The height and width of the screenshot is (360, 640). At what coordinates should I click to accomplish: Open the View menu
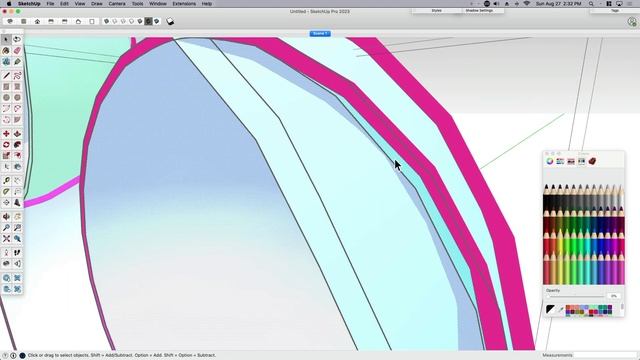click(80, 4)
